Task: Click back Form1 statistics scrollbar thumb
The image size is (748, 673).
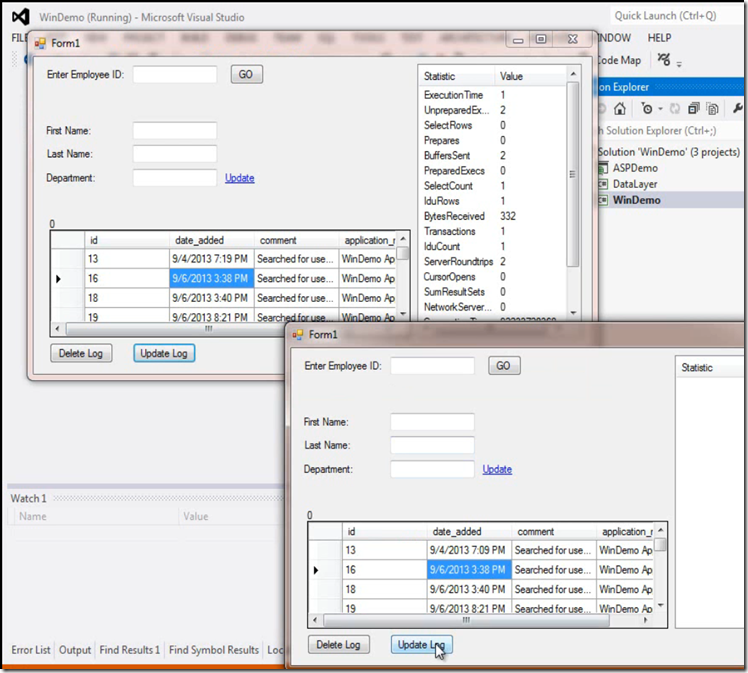Action: click(573, 174)
